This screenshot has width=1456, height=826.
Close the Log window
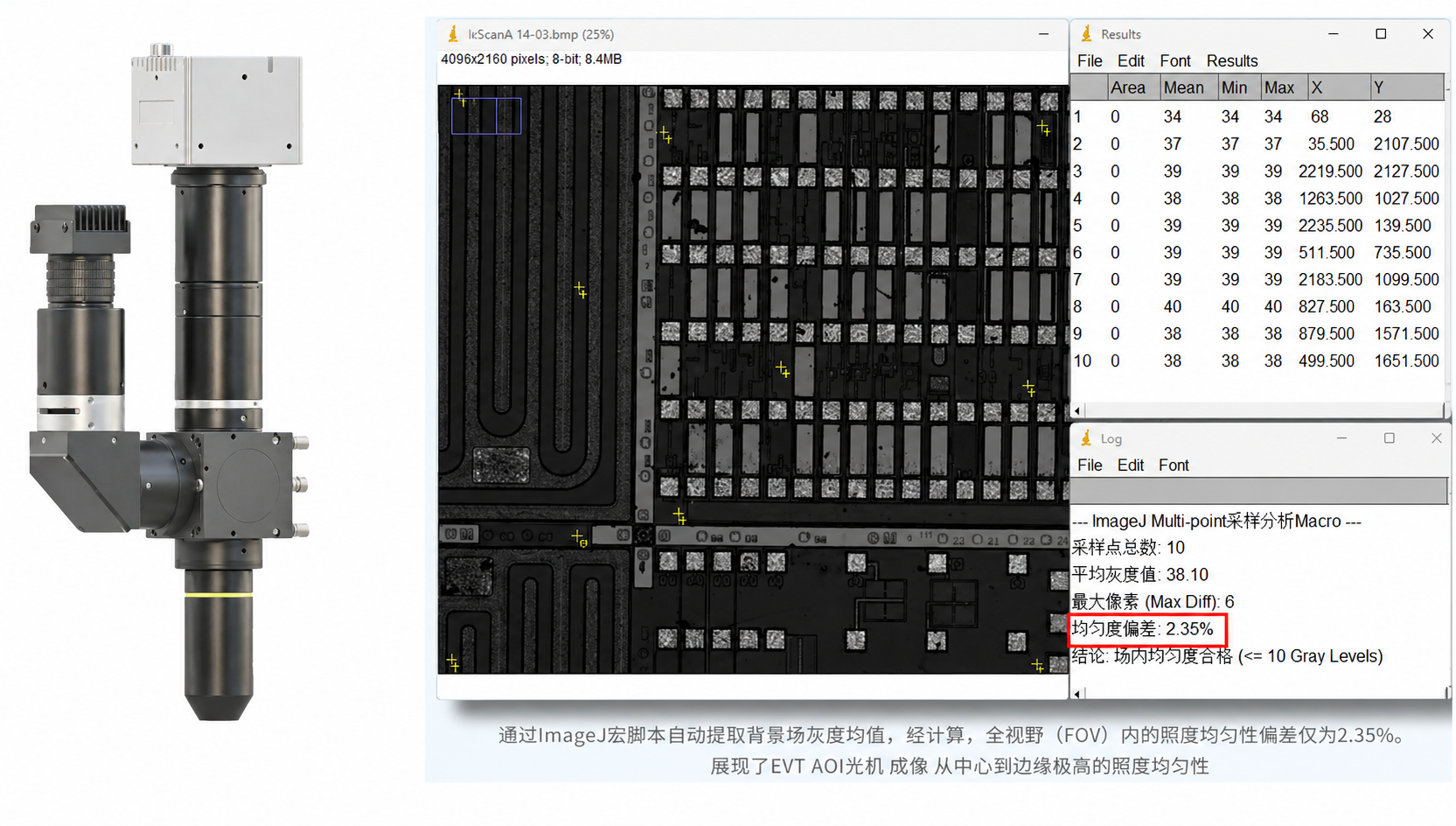point(1436,438)
